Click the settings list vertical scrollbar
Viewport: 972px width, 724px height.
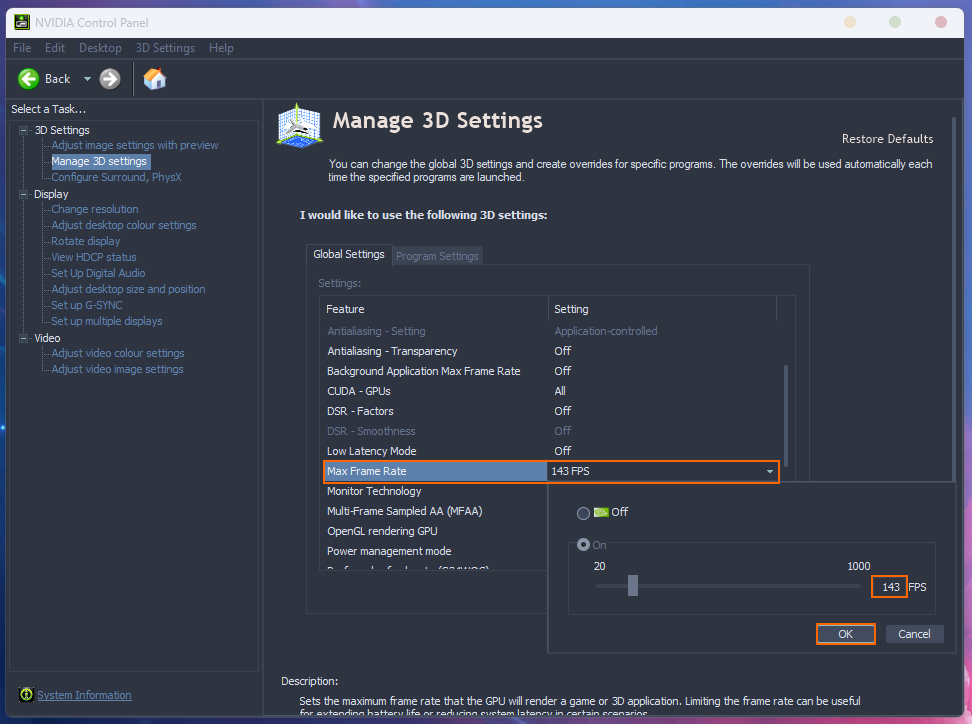[x=785, y=415]
